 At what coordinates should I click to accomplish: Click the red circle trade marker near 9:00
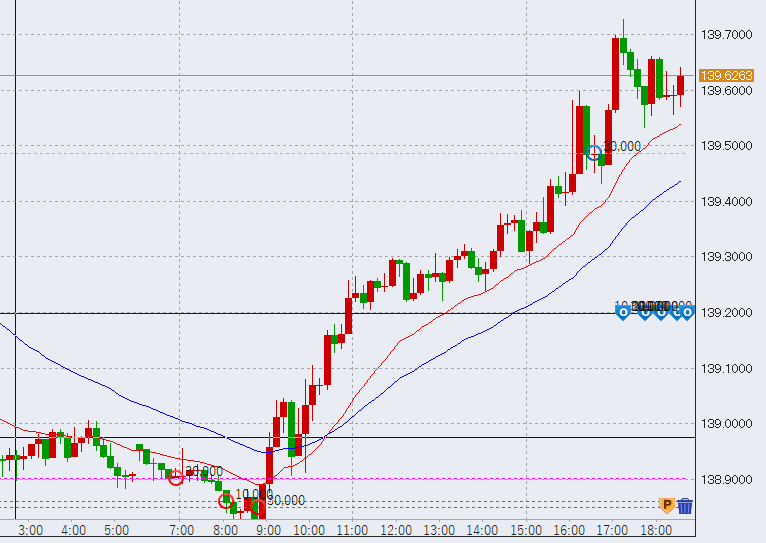click(259, 506)
